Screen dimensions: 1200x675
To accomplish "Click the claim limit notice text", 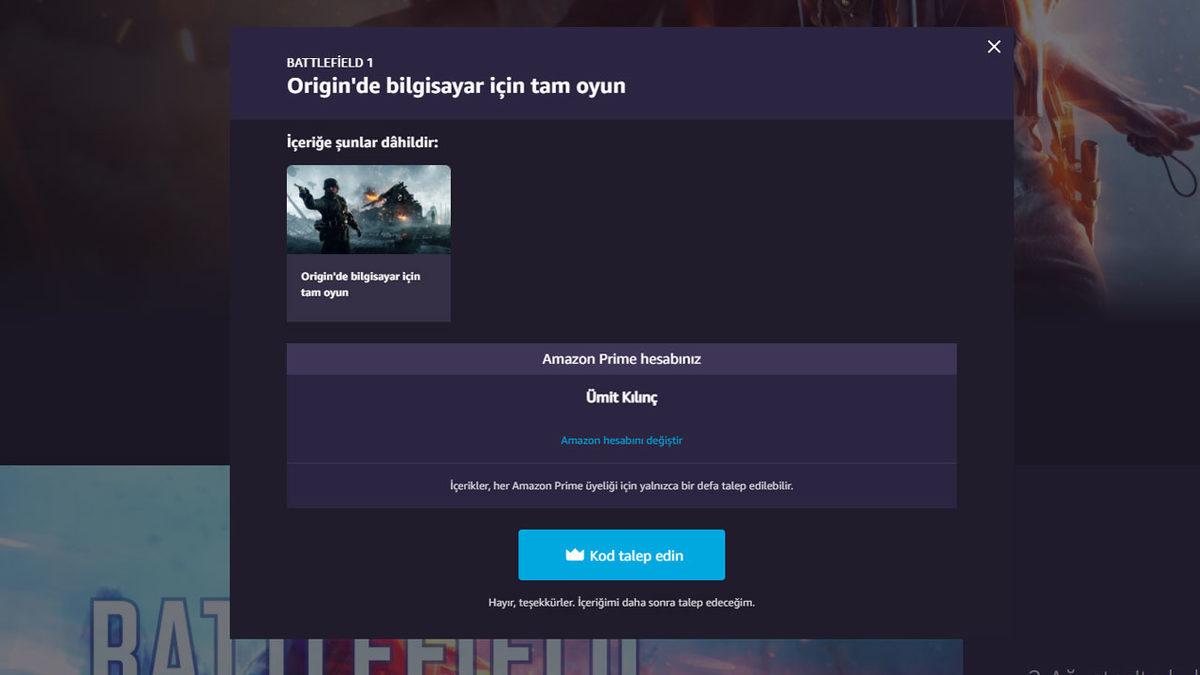I will (621, 485).
